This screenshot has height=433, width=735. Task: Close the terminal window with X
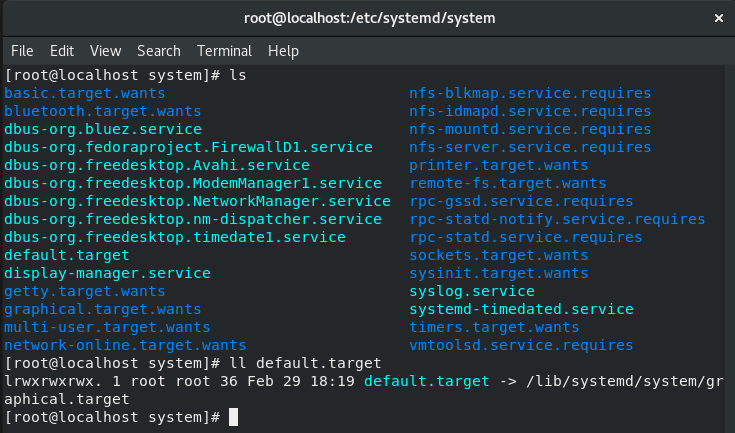point(719,18)
